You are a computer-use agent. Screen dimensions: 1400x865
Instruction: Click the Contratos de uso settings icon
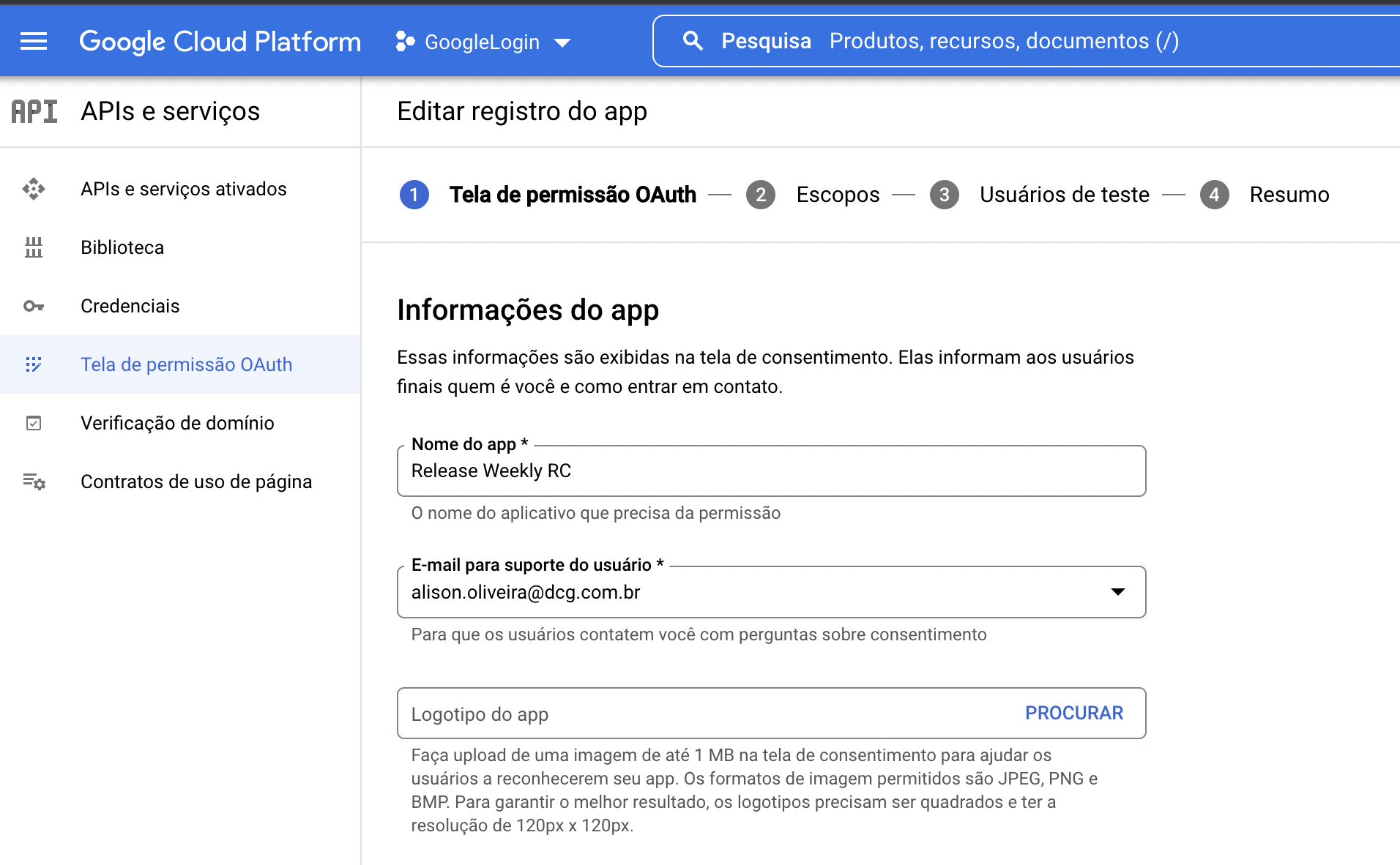point(34,482)
